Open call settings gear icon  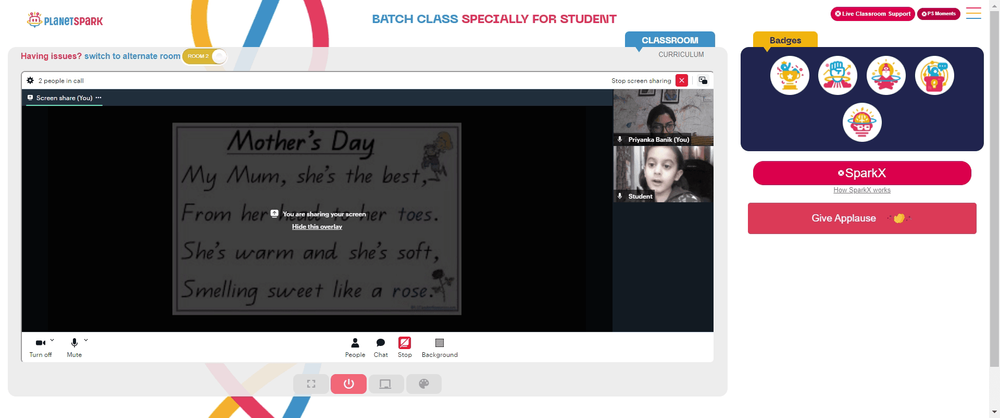point(30,80)
